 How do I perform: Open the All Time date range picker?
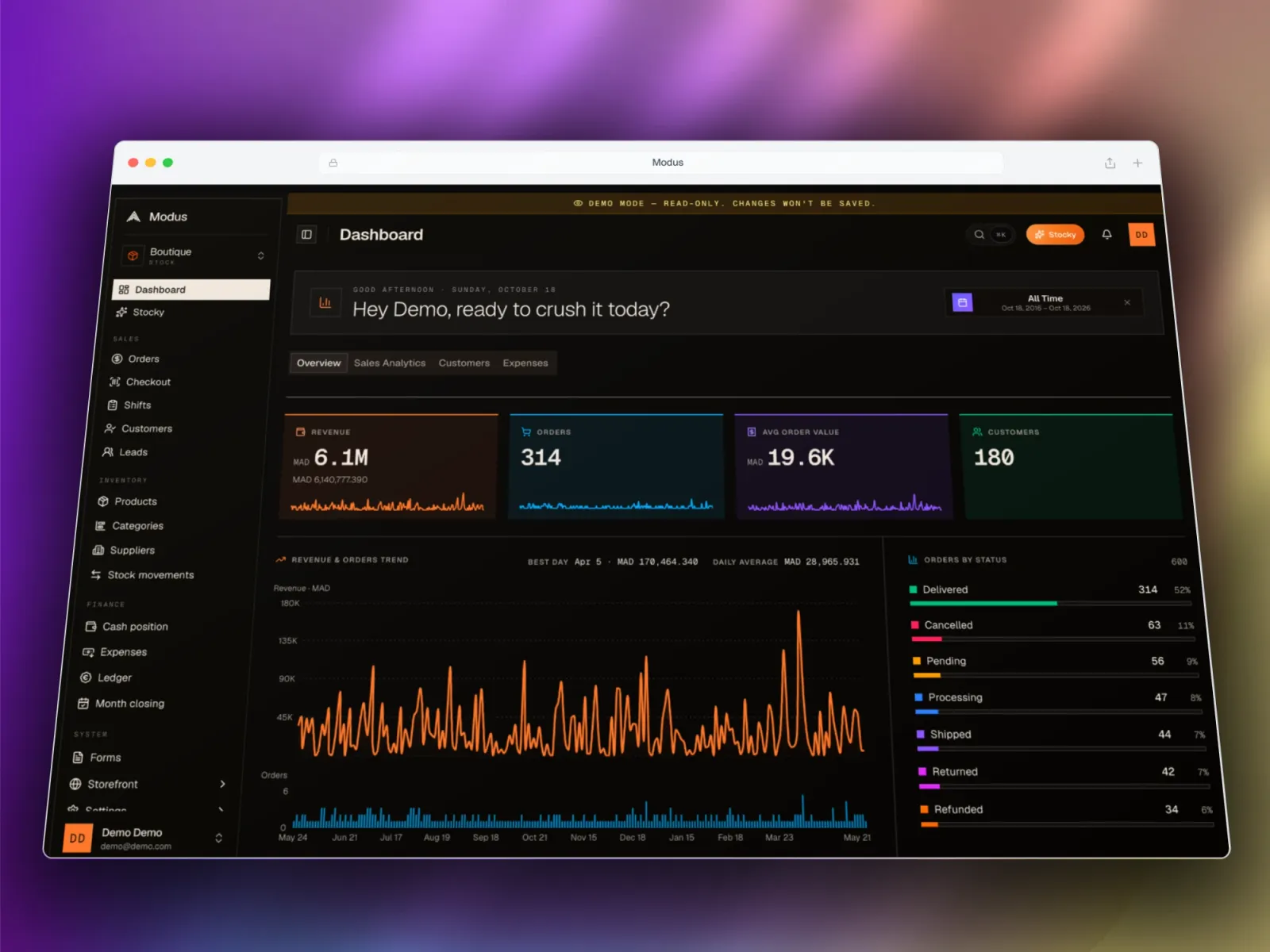(x=1045, y=302)
